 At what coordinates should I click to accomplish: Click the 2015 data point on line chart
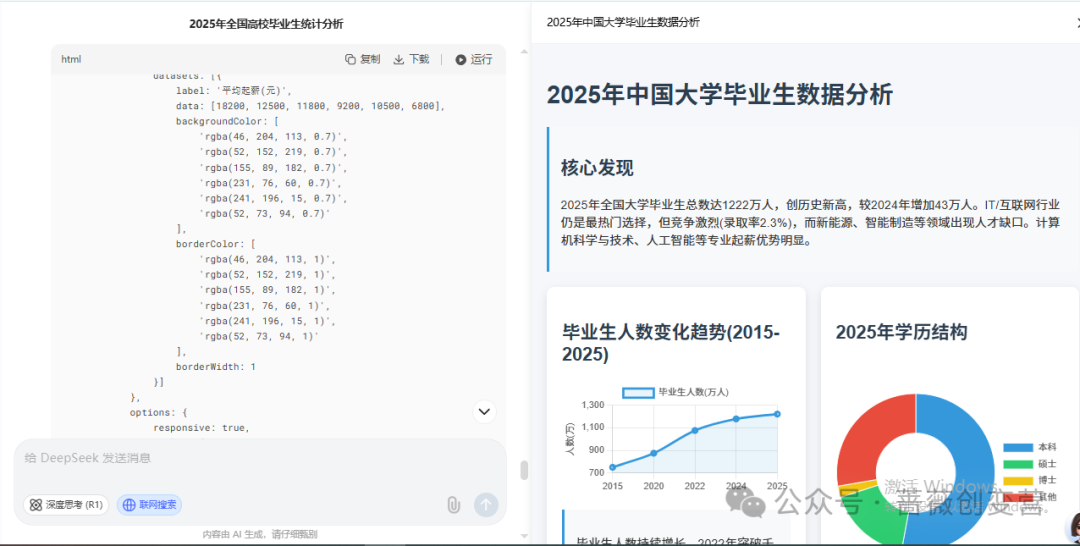(612, 467)
